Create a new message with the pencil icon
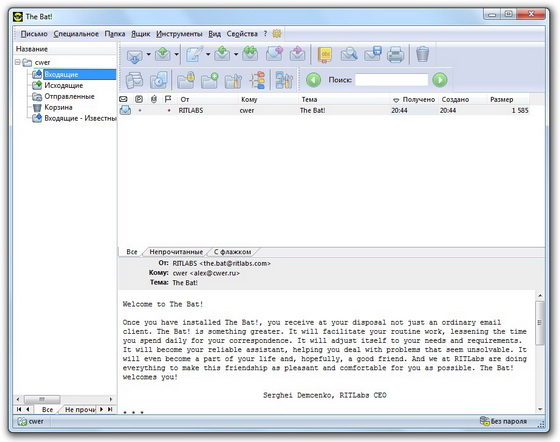Image resolution: width=560 pixels, height=442 pixels. click(194, 54)
